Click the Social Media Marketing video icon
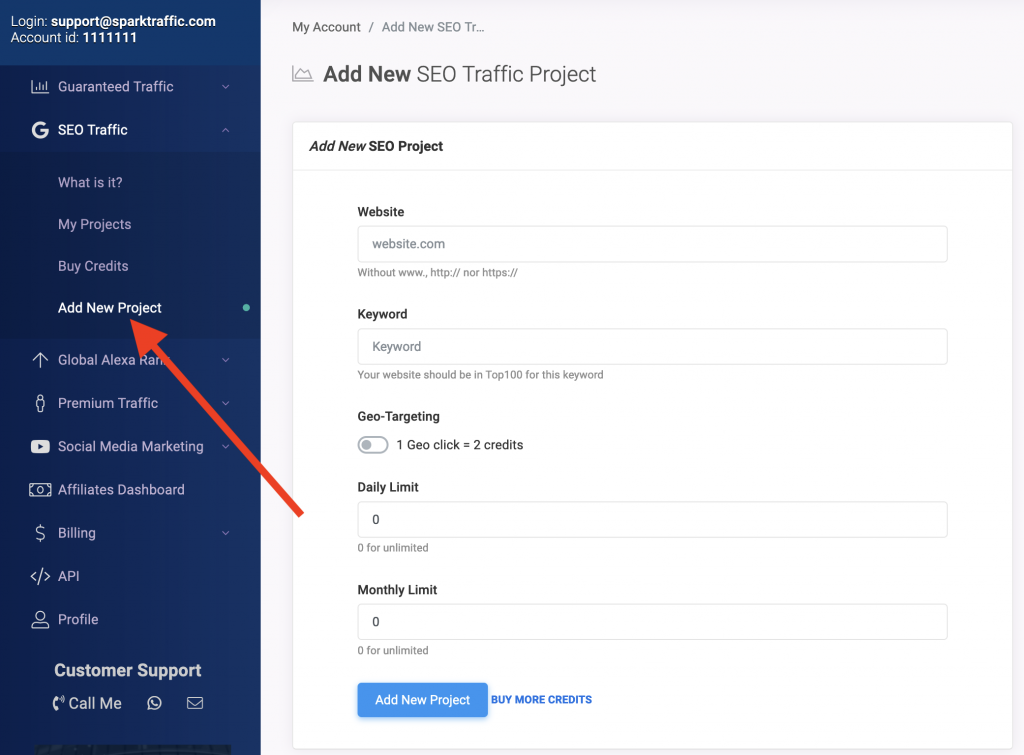 pos(40,446)
